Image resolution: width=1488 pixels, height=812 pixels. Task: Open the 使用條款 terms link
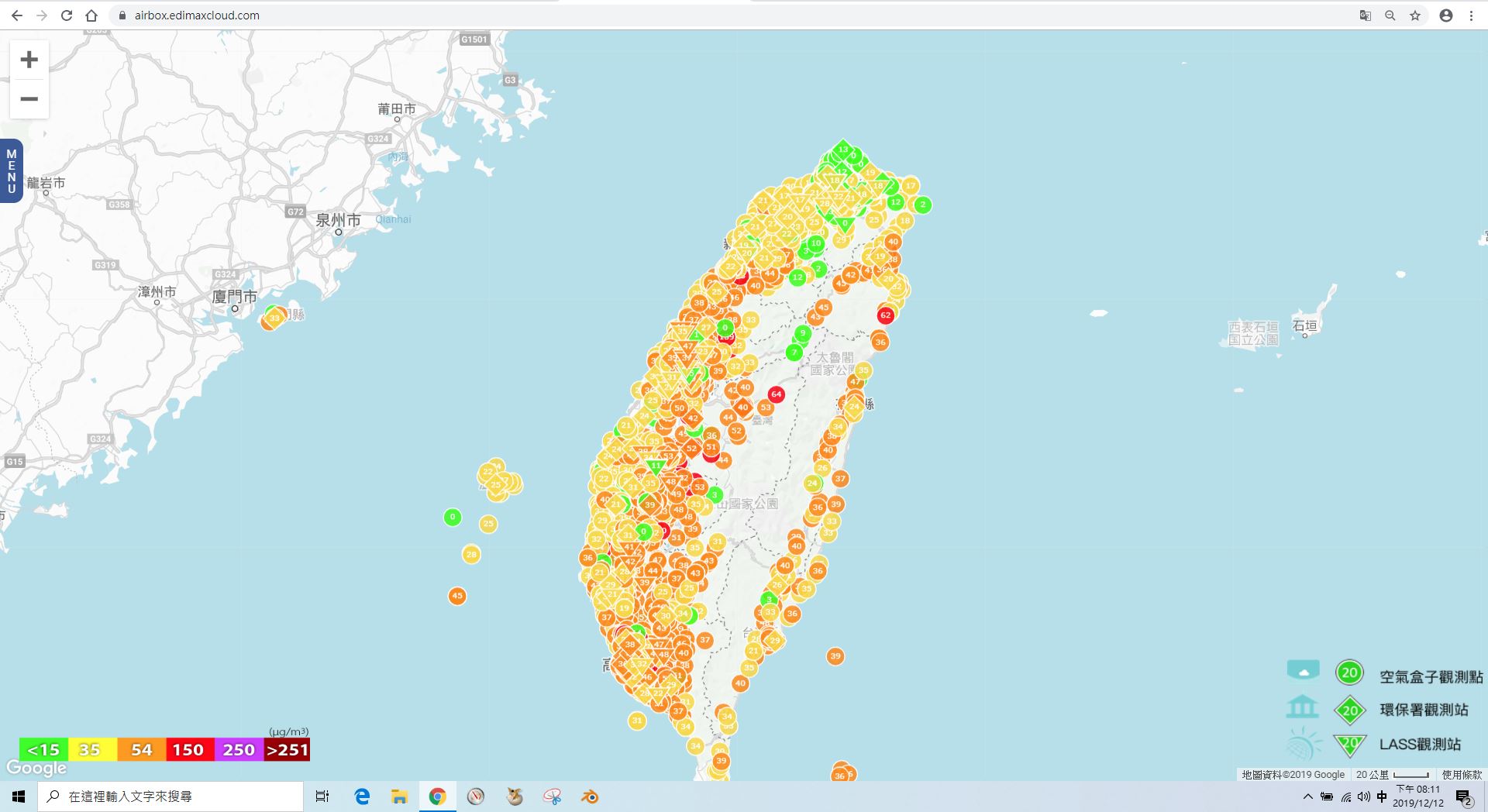1462,774
